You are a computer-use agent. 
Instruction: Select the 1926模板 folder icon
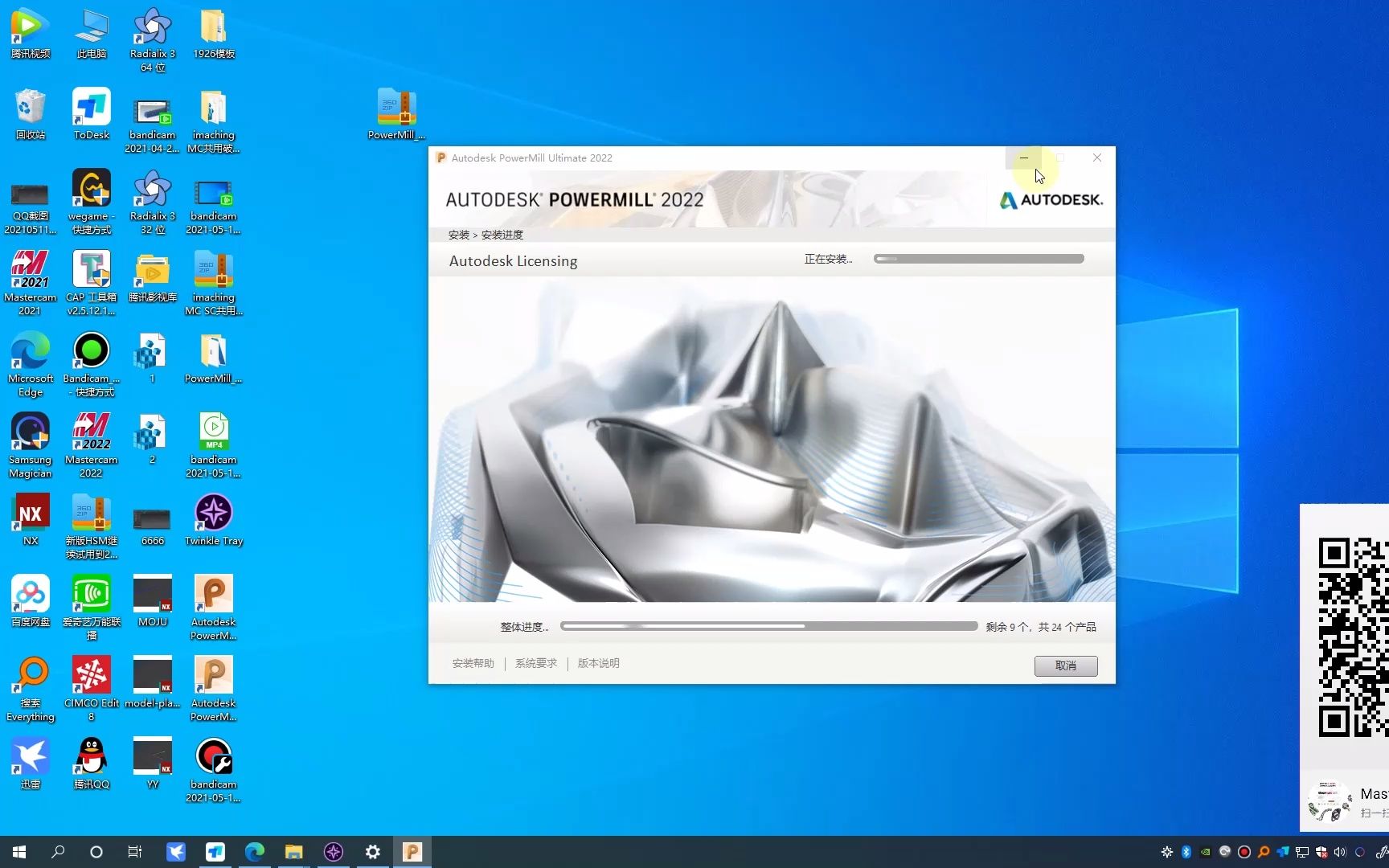click(x=213, y=33)
